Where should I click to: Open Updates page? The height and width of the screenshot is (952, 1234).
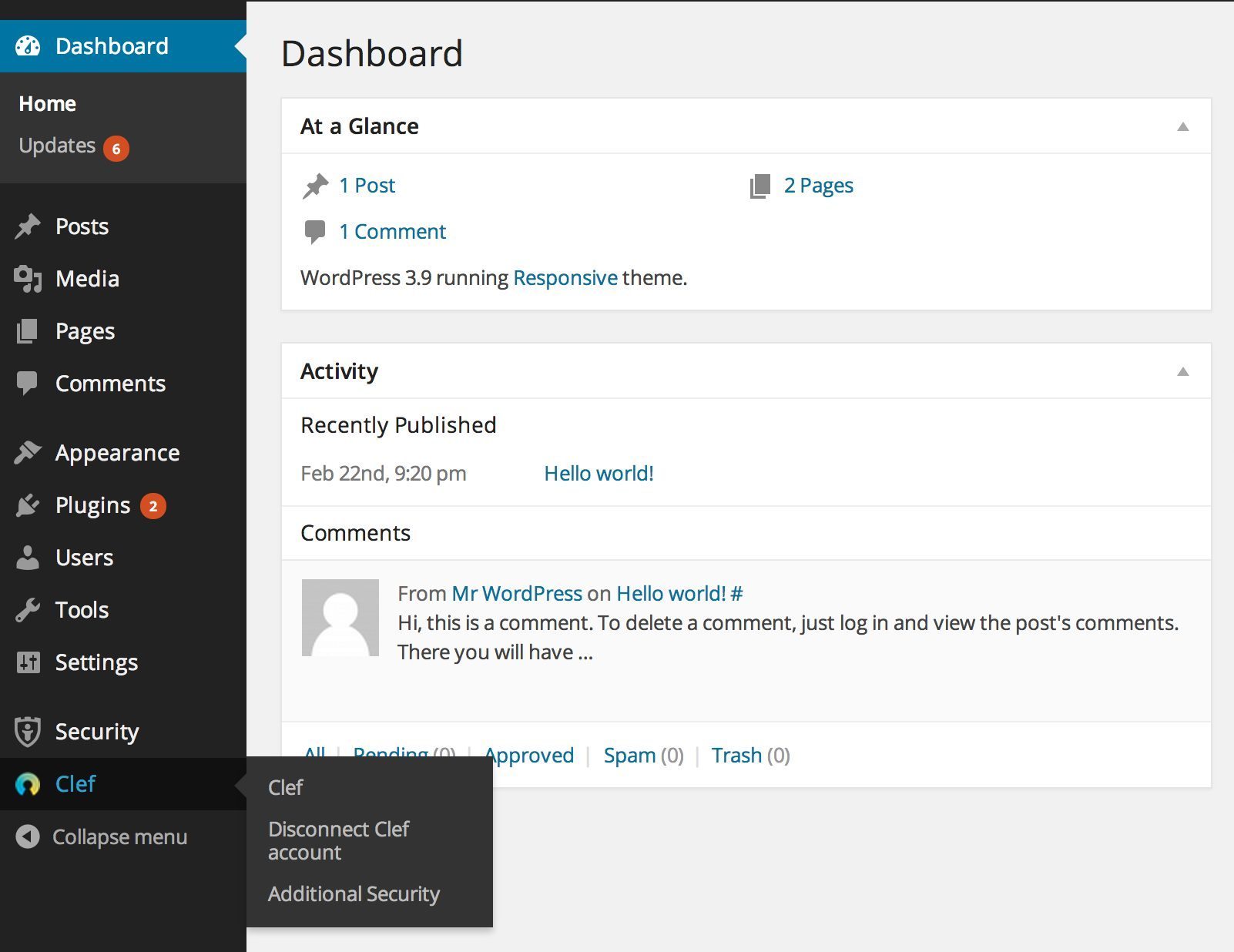[x=57, y=146]
